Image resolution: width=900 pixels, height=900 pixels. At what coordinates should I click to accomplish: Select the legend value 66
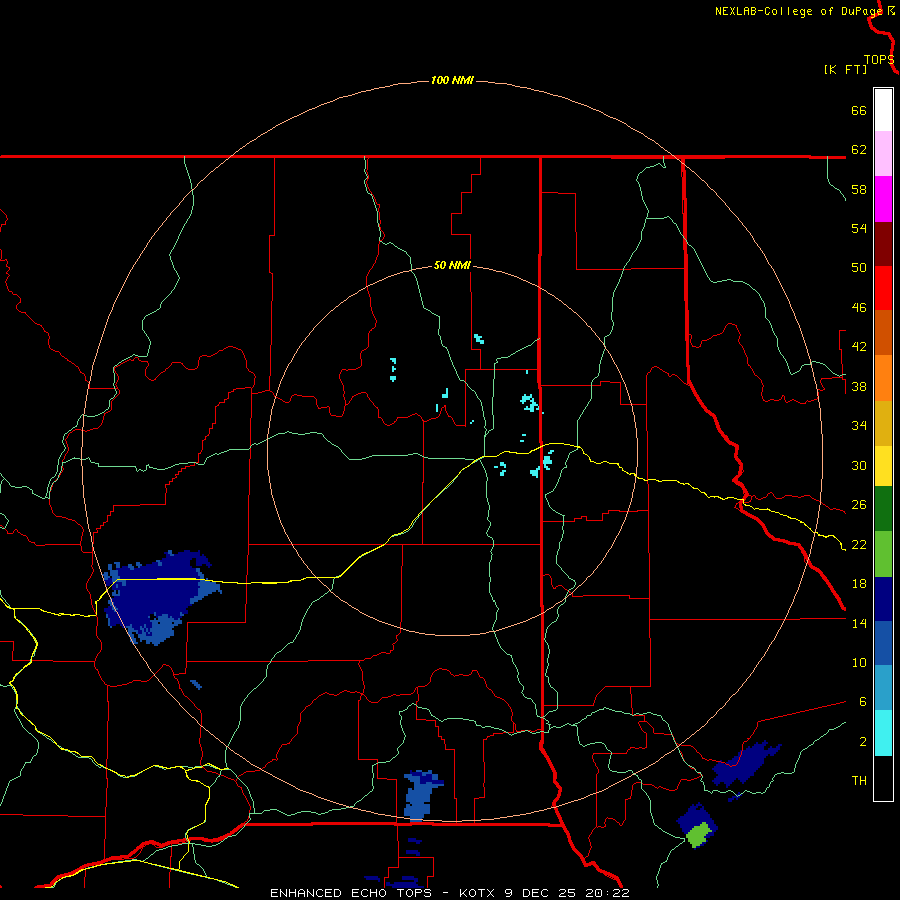click(x=859, y=110)
